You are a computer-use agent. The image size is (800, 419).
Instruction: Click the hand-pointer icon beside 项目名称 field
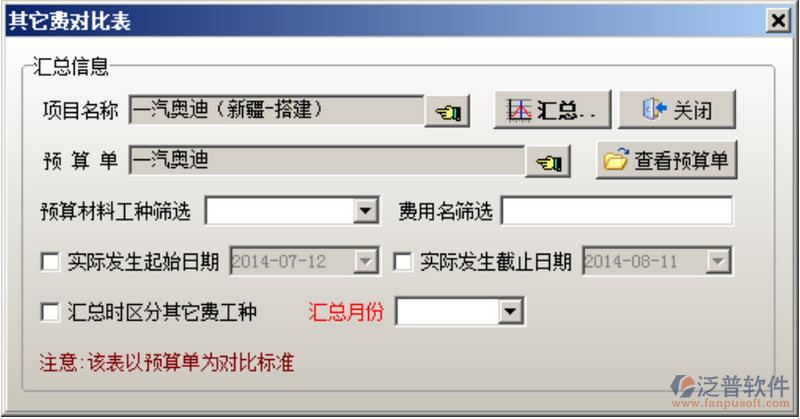(x=447, y=111)
